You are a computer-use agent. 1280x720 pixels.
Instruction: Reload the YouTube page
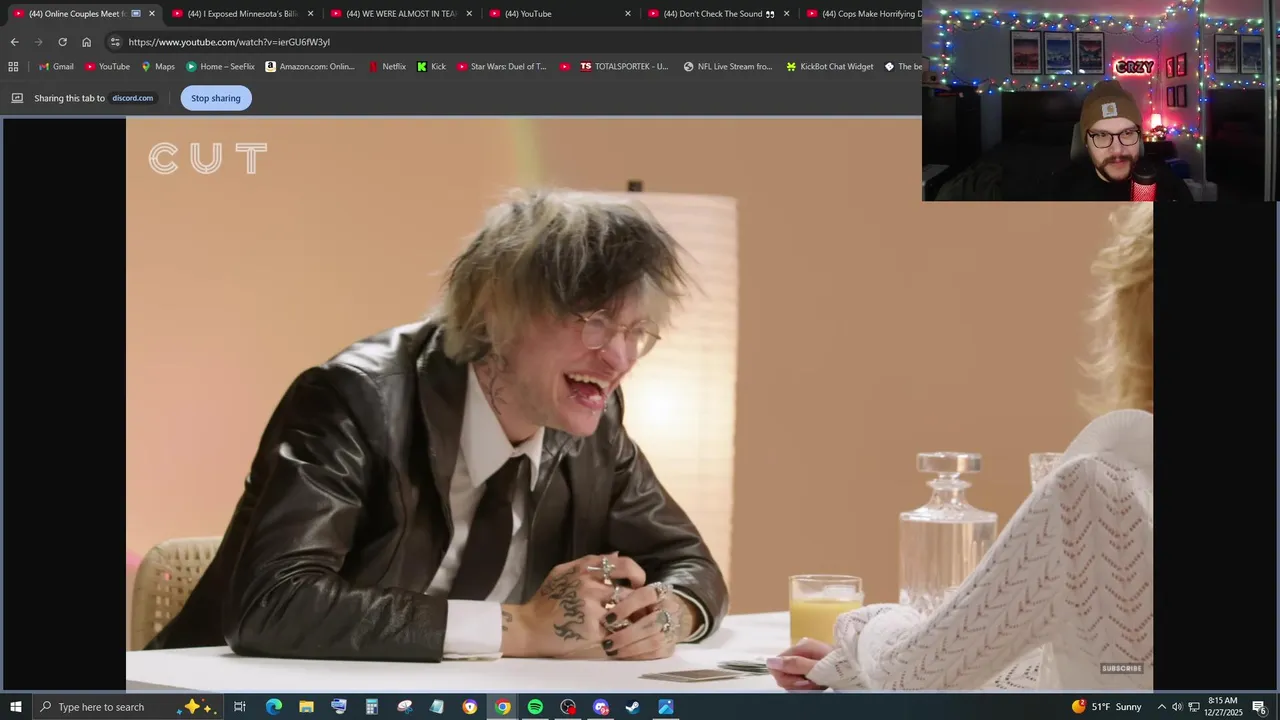coord(62,42)
